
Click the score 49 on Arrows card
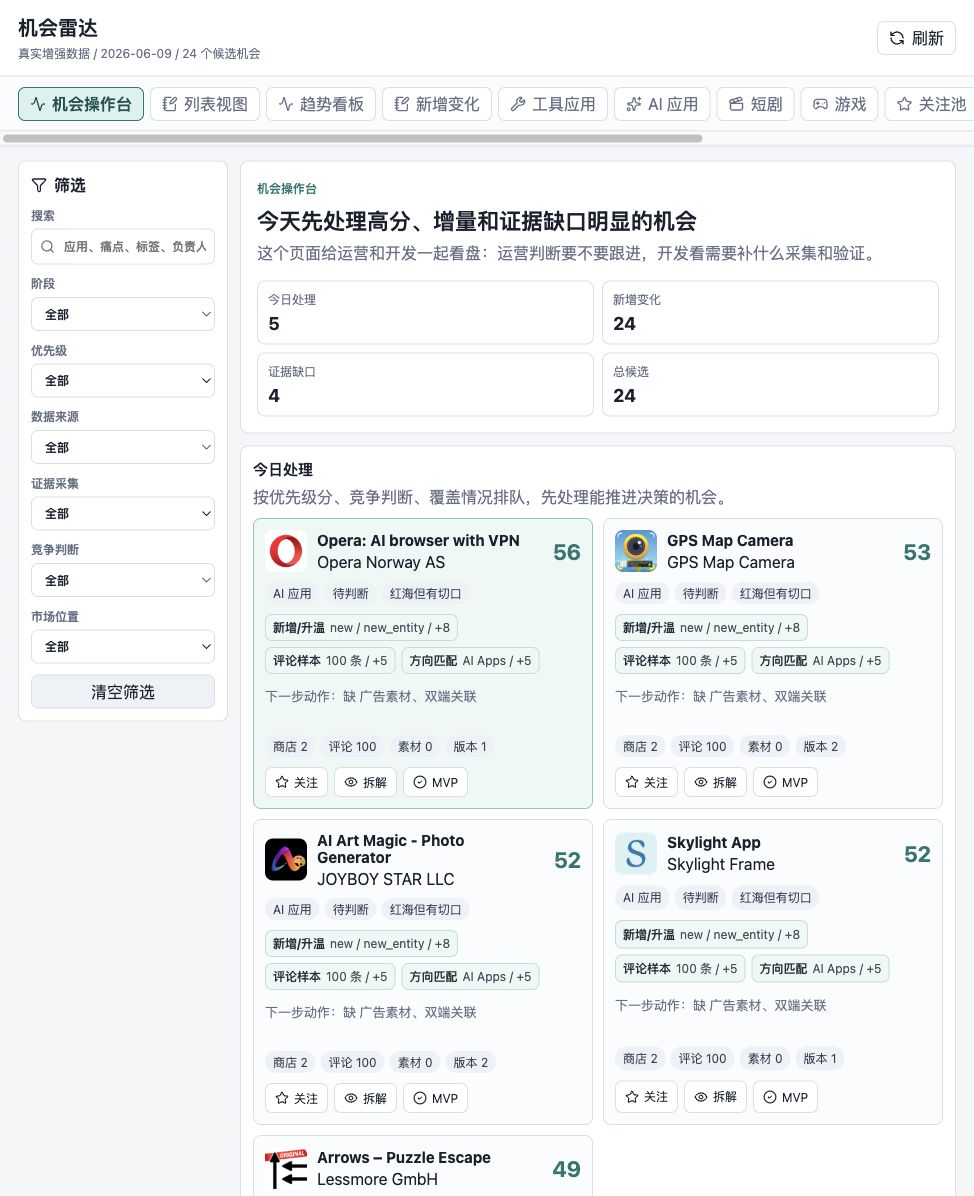pyautogui.click(x=567, y=1169)
